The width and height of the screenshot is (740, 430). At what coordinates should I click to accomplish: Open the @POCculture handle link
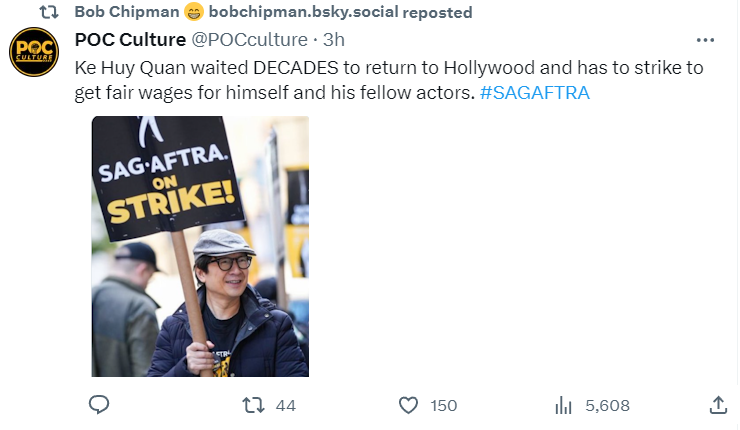point(250,39)
